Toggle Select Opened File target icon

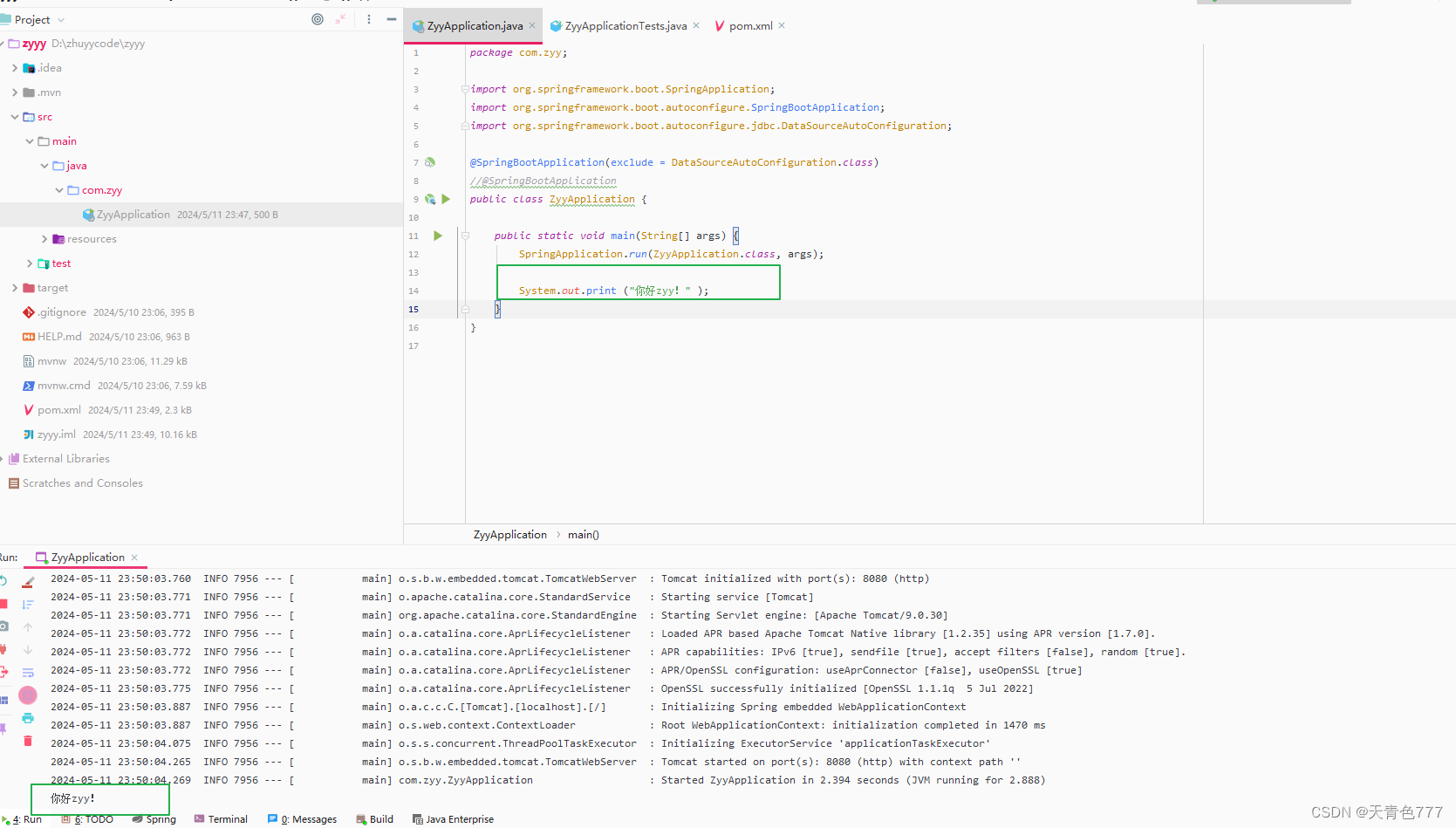coord(317,19)
